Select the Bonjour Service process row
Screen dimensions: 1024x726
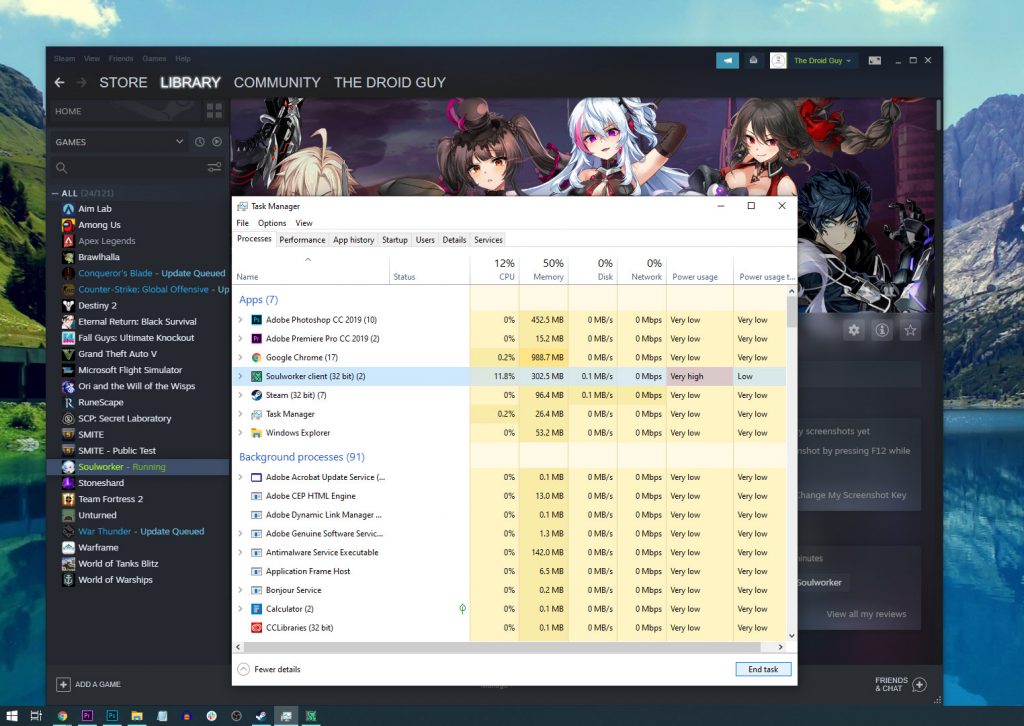point(509,590)
